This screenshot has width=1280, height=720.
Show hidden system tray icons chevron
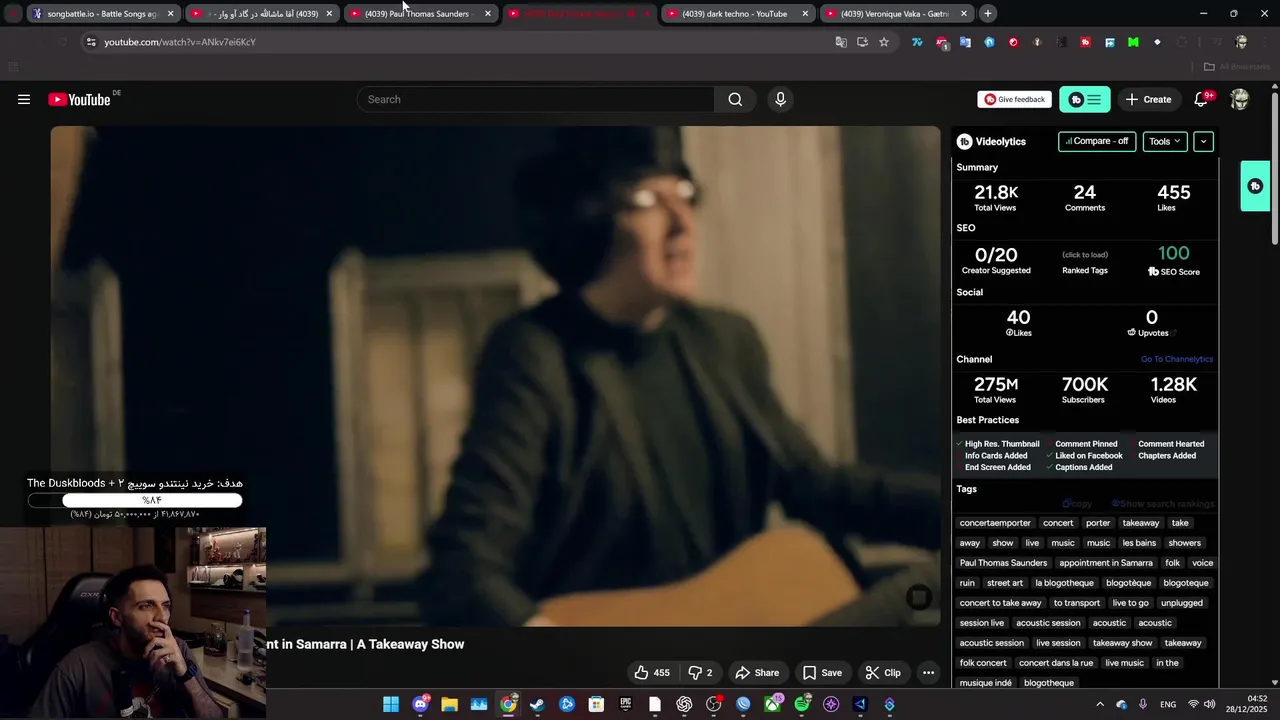(1100, 704)
